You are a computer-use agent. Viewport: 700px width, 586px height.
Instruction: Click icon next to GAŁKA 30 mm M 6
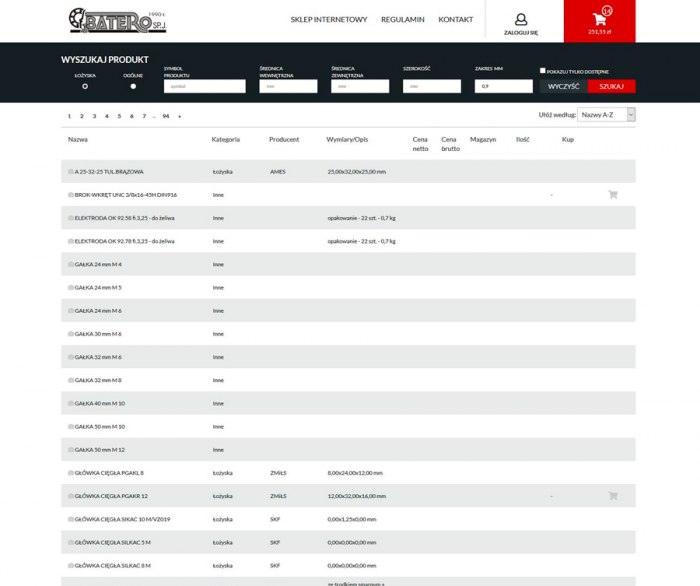71,334
